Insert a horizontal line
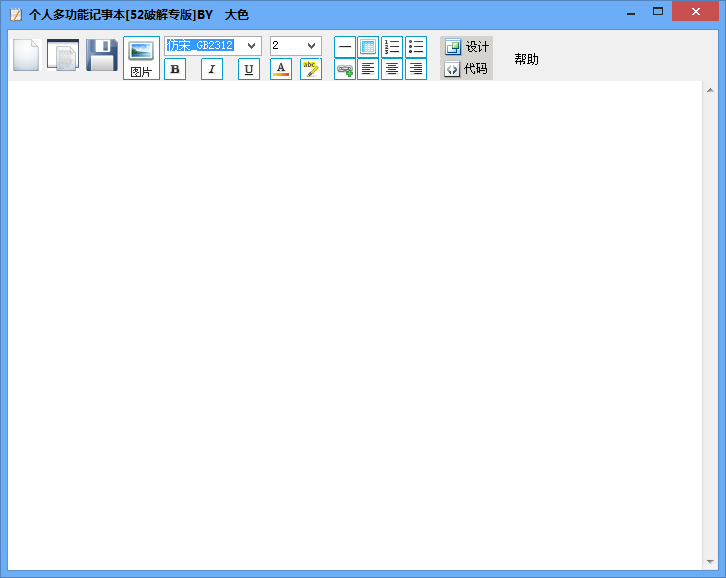The height and width of the screenshot is (578, 726). 344,47
